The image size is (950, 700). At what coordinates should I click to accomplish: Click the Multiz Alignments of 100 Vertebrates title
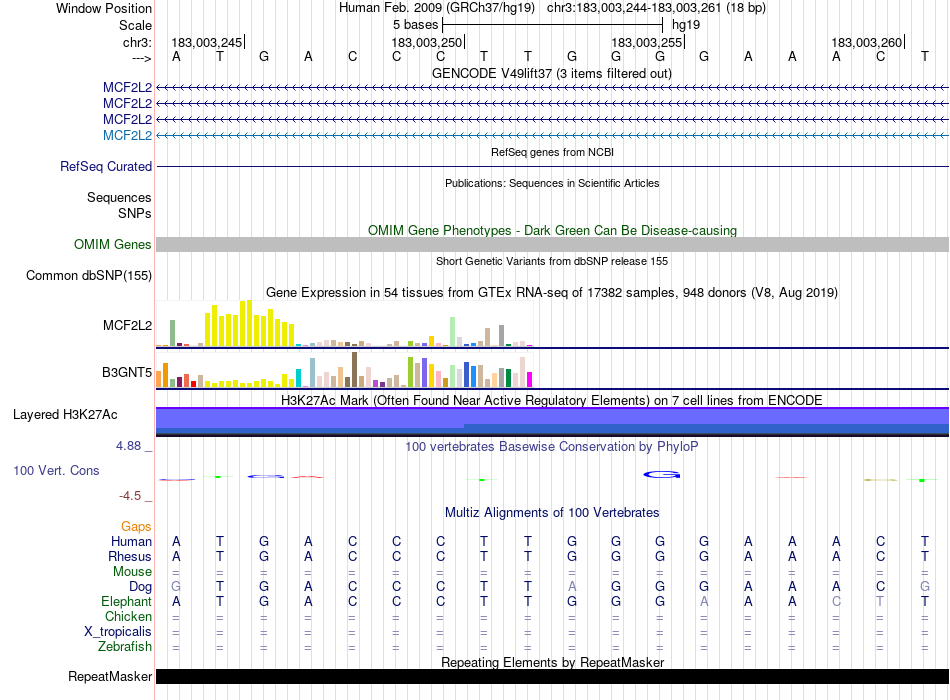click(552, 513)
